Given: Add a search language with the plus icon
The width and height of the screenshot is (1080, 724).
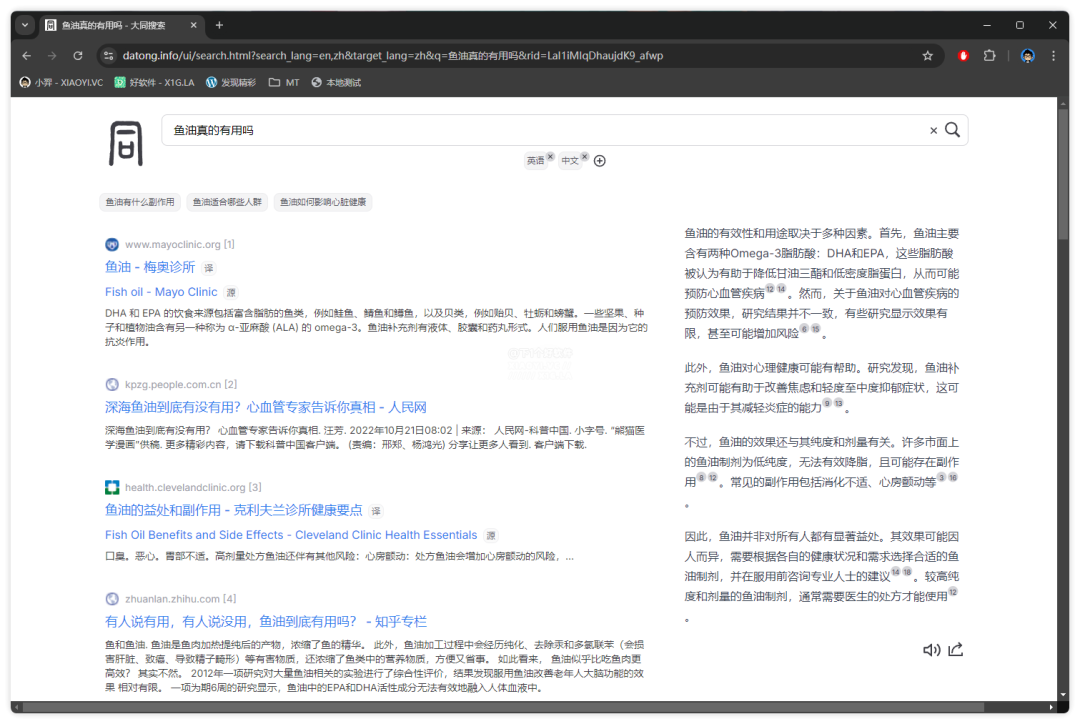Looking at the screenshot, I should pyautogui.click(x=600, y=161).
